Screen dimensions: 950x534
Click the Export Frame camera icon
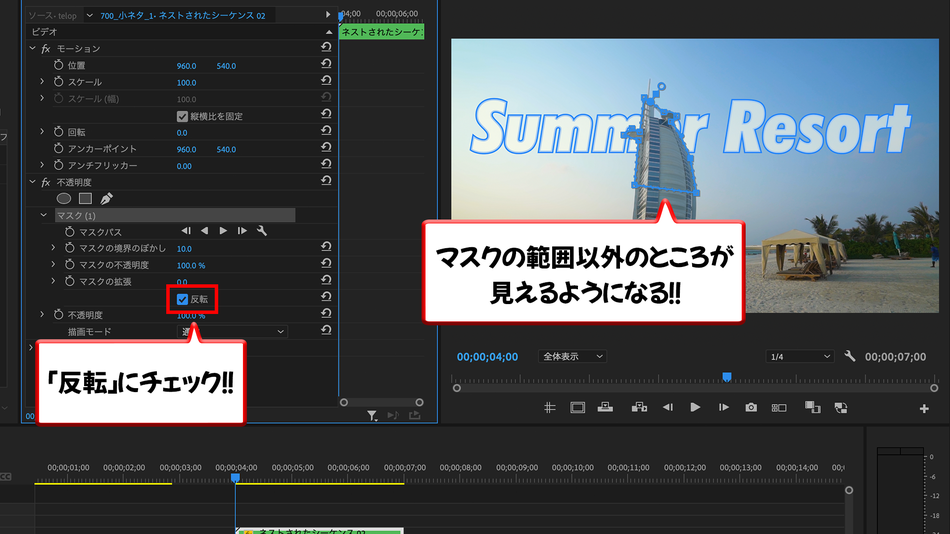[751, 407]
